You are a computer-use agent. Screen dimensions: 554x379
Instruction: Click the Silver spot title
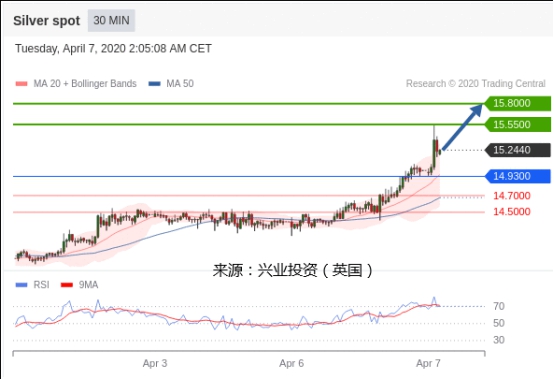[47, 21]
